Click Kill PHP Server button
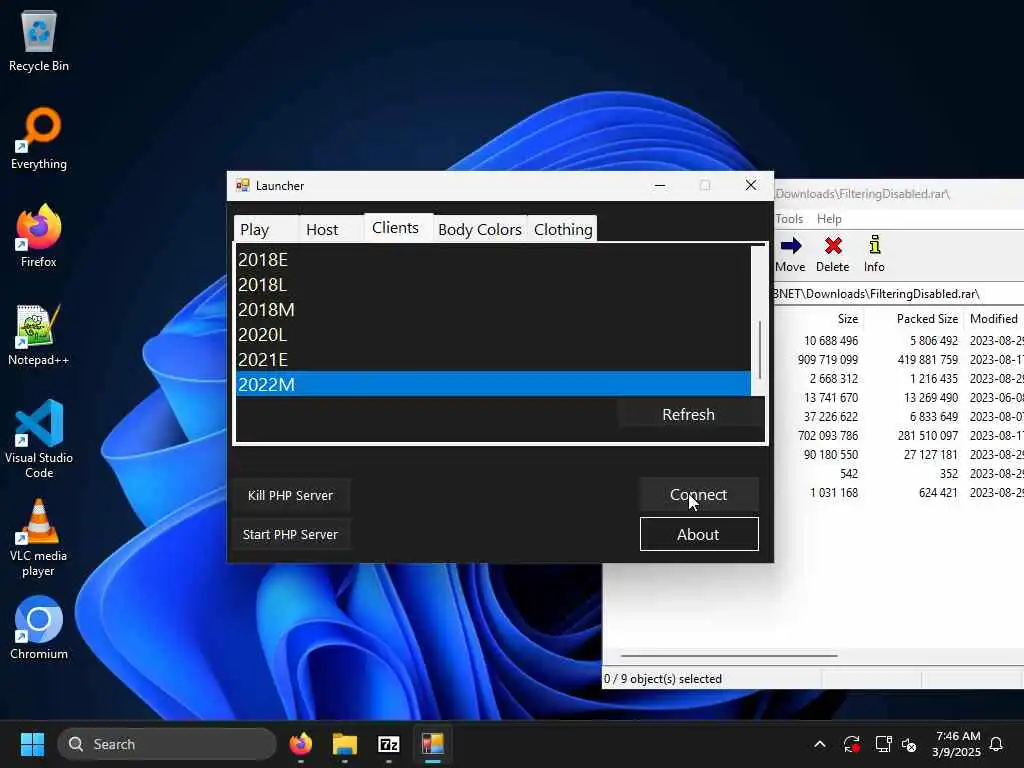 tap(291, 495)
